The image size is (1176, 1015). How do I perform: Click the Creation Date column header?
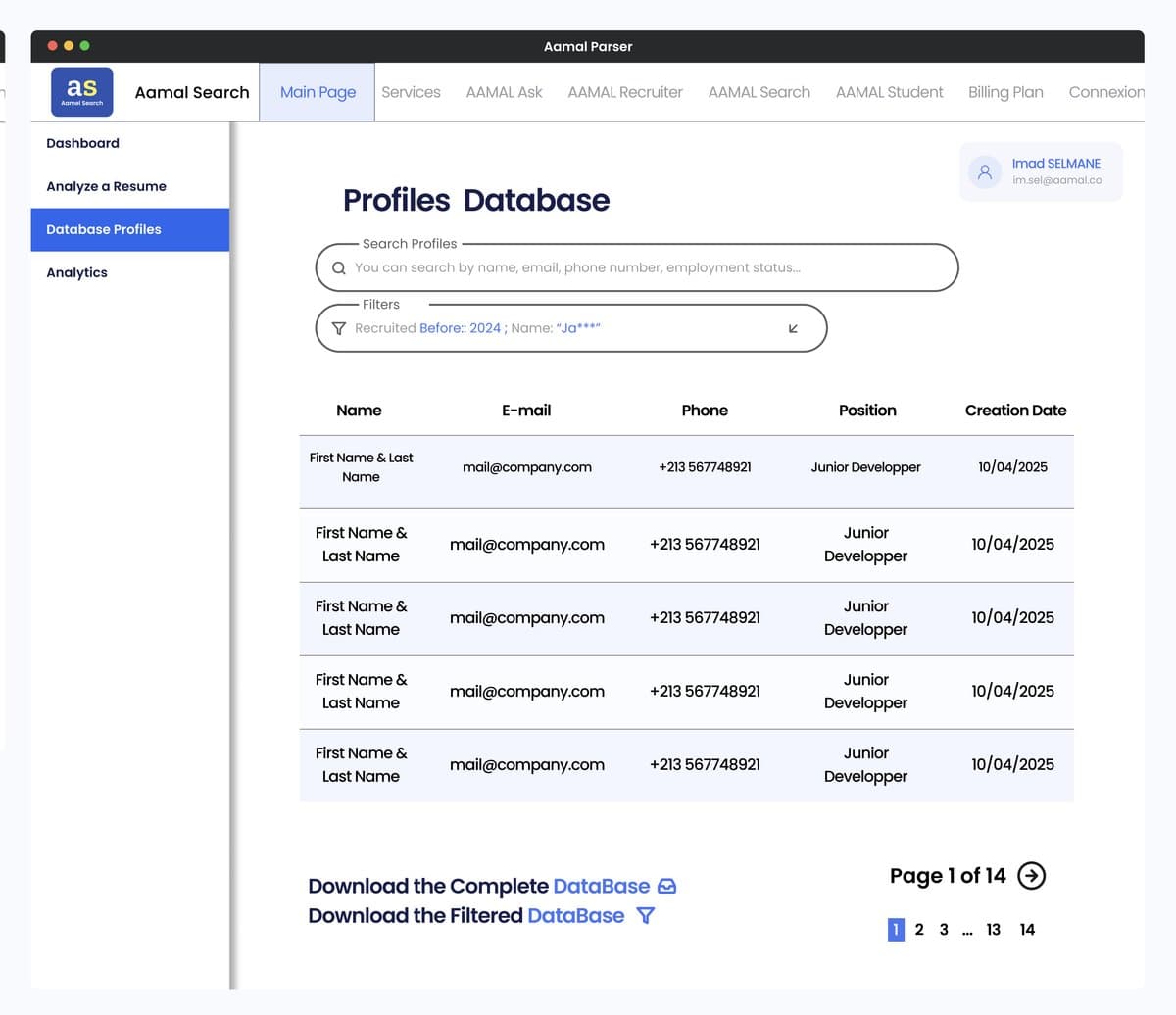point(1015,411)
